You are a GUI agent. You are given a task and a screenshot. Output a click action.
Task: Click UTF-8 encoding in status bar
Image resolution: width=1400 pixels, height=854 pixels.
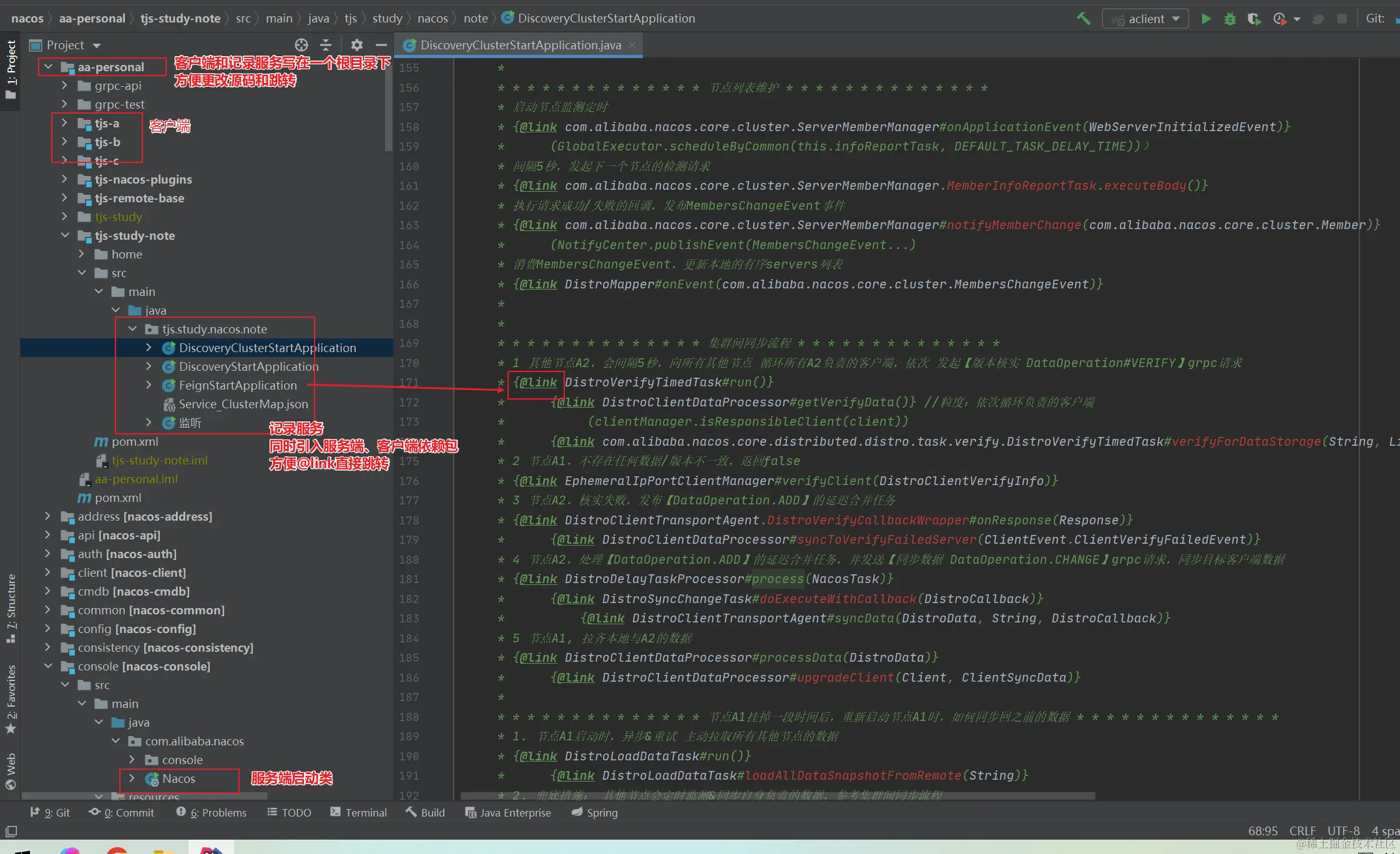[x=1343, y=831]
